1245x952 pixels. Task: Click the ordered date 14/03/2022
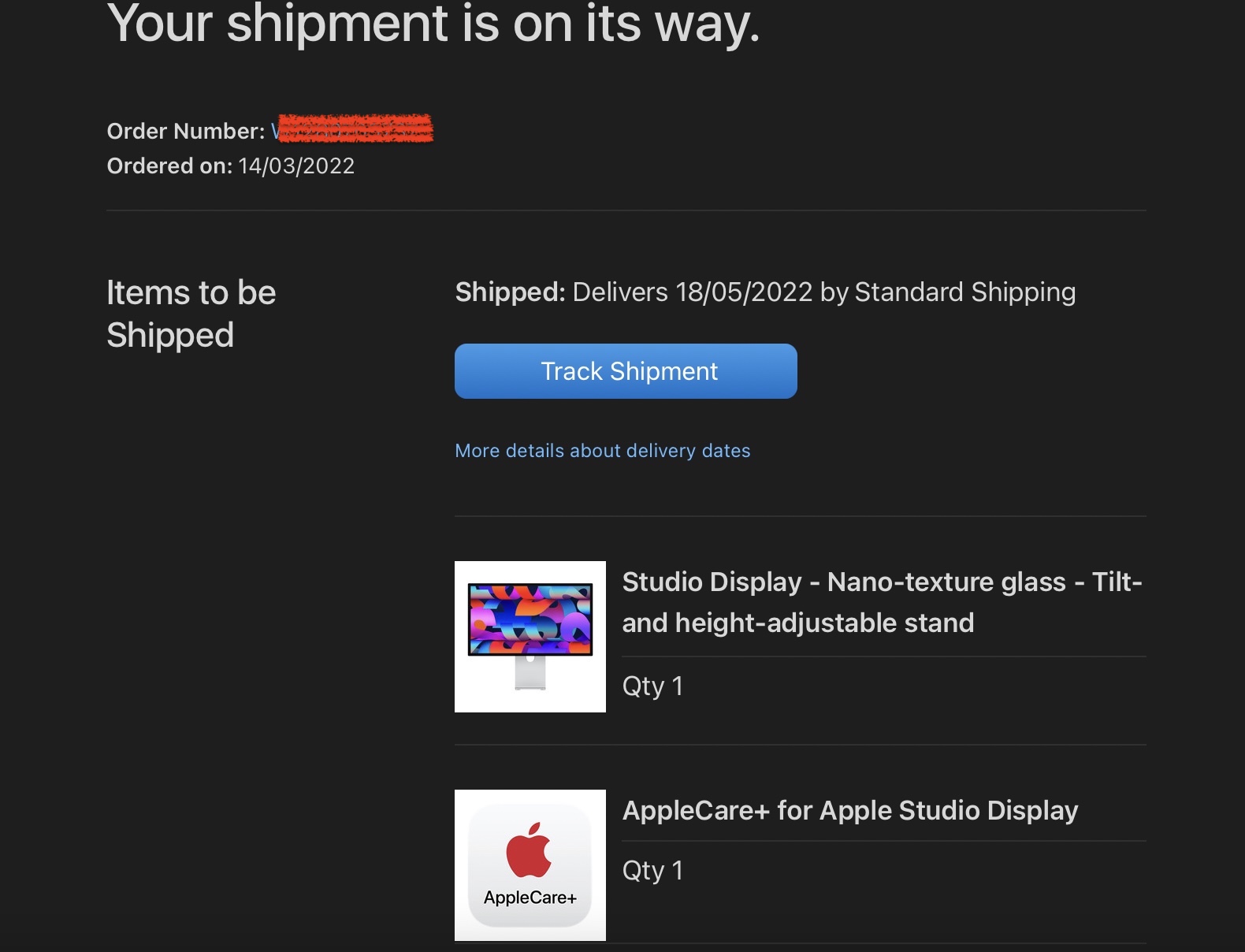point(296,166)
